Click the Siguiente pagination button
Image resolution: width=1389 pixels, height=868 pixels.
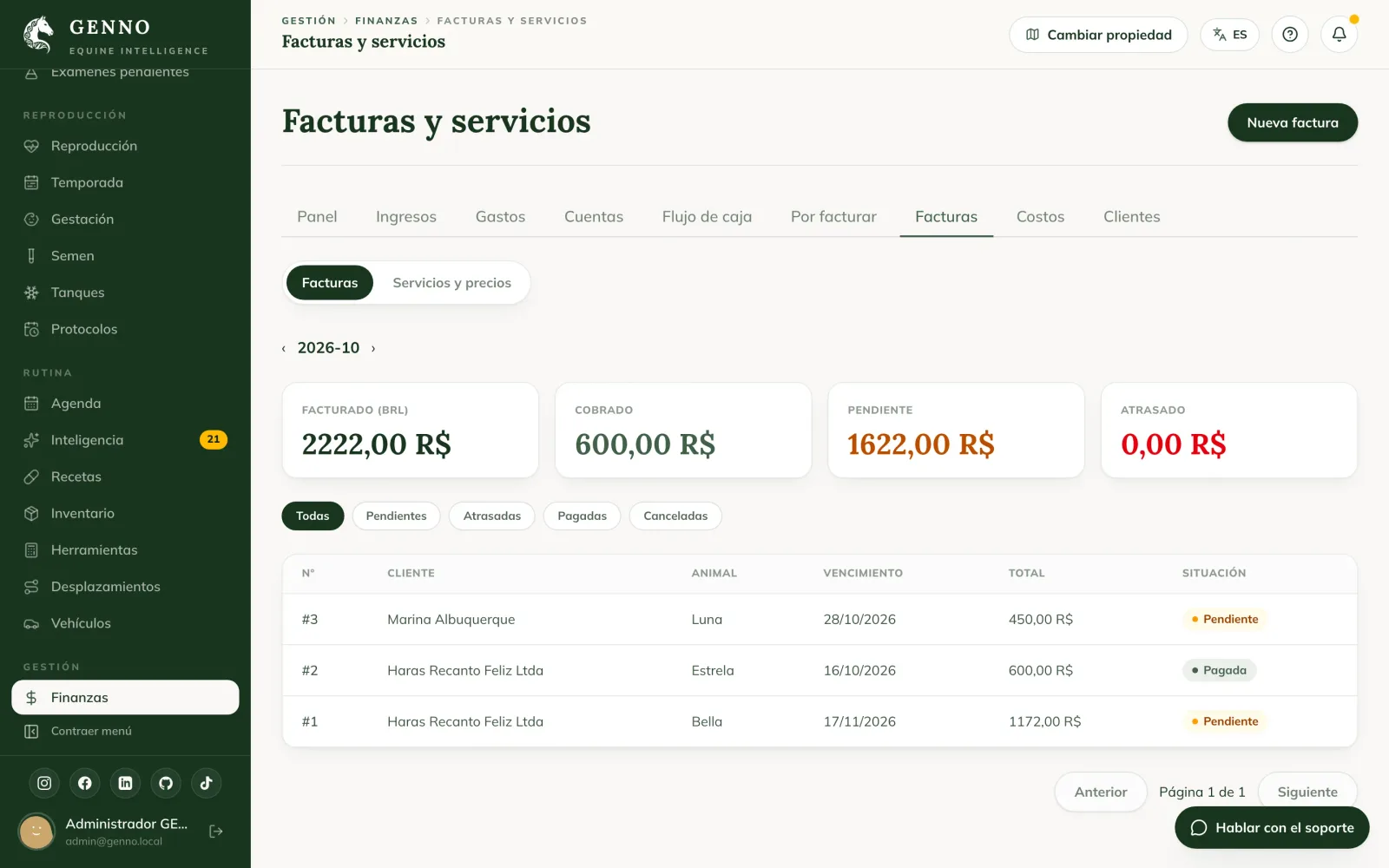tap(1307, 792)
